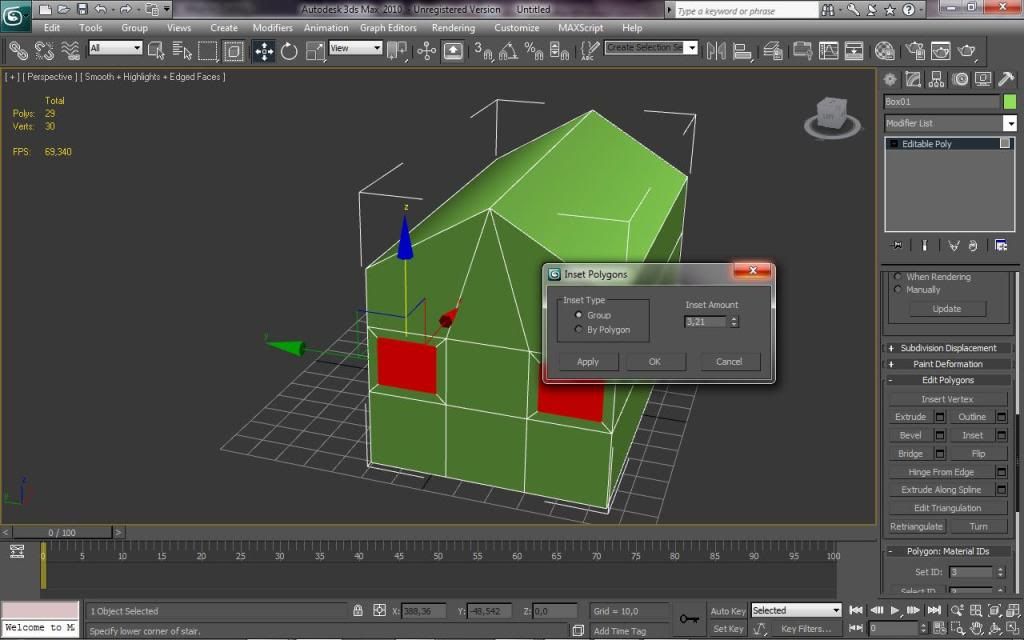Open the Modify panel tab icon
The height and width of the screenshot is (640, 1024).
(x=913, y=79)
